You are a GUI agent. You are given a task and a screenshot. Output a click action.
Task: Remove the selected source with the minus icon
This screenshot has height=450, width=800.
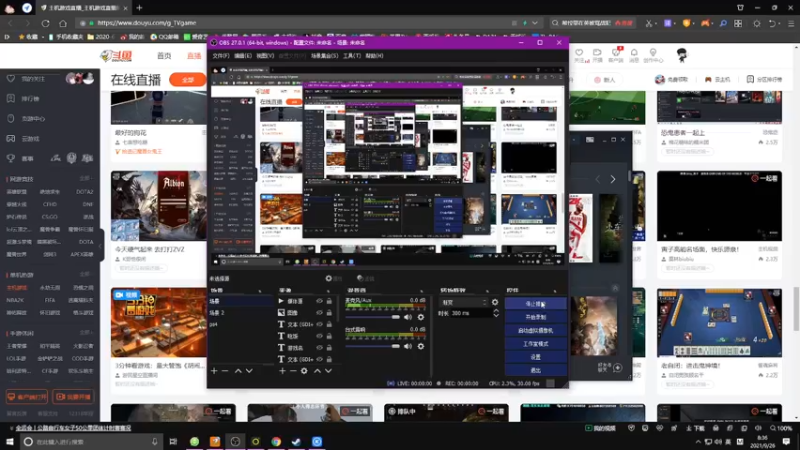(x=293, y=371)
